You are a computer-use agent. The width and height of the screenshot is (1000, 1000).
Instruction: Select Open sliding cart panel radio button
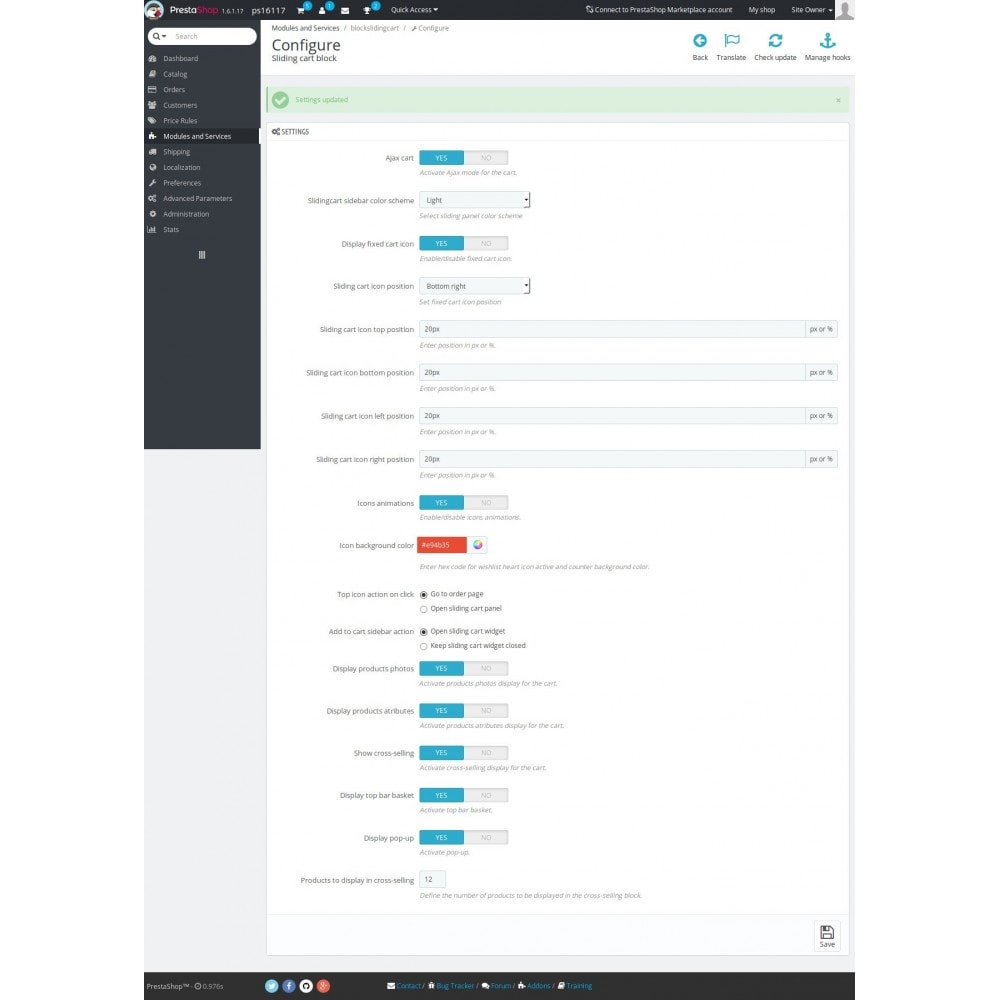tap(424, 608)
